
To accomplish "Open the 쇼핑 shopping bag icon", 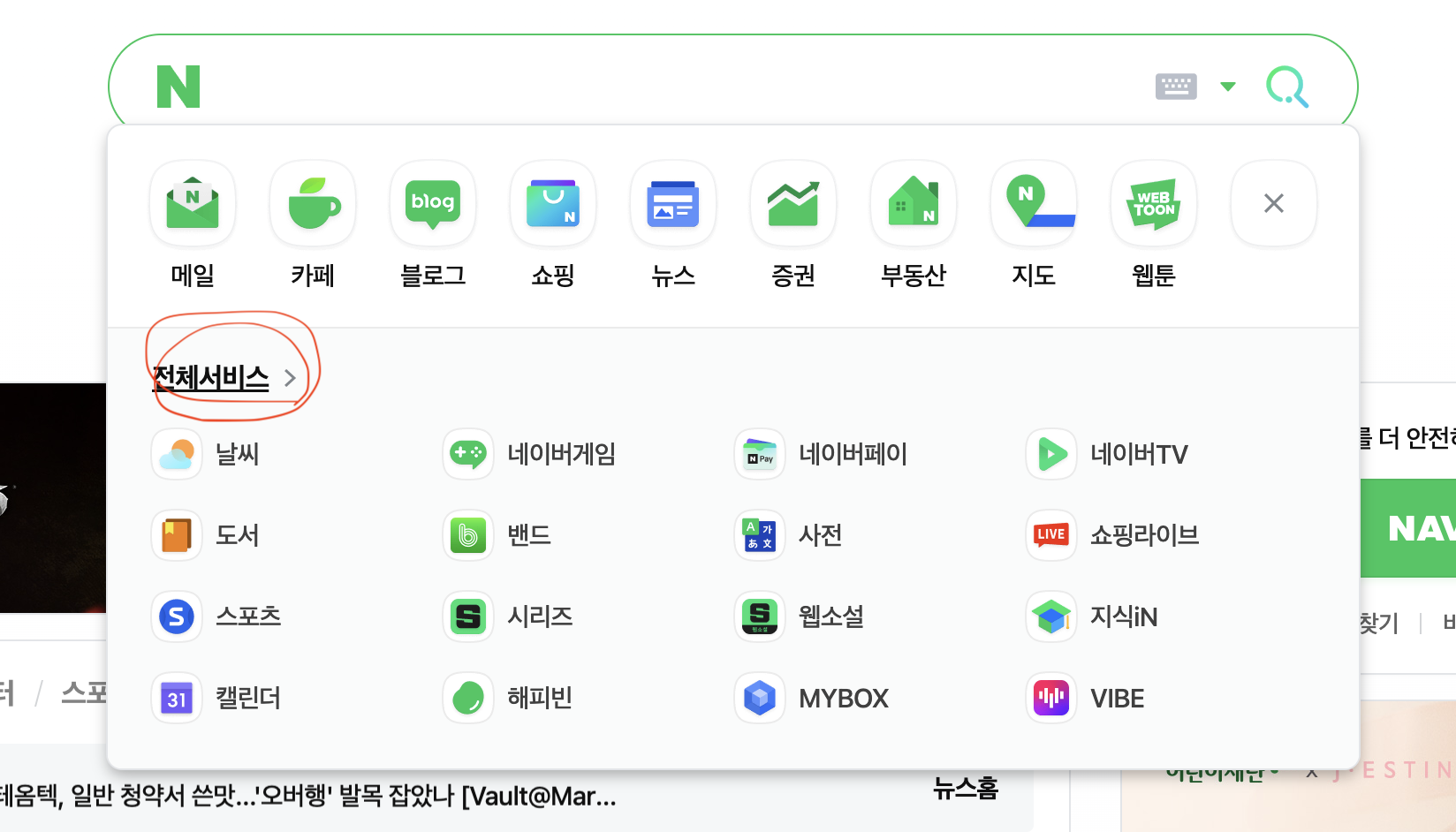I will coord(553,203).
